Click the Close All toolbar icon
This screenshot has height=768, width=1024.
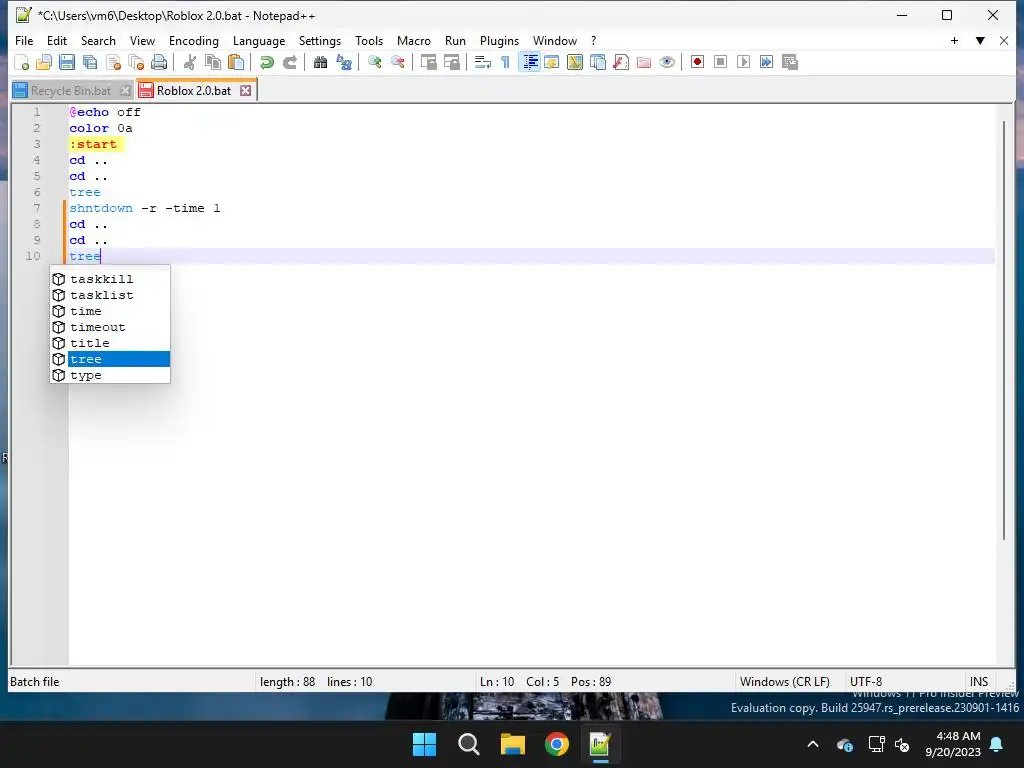tap(136, 62)
